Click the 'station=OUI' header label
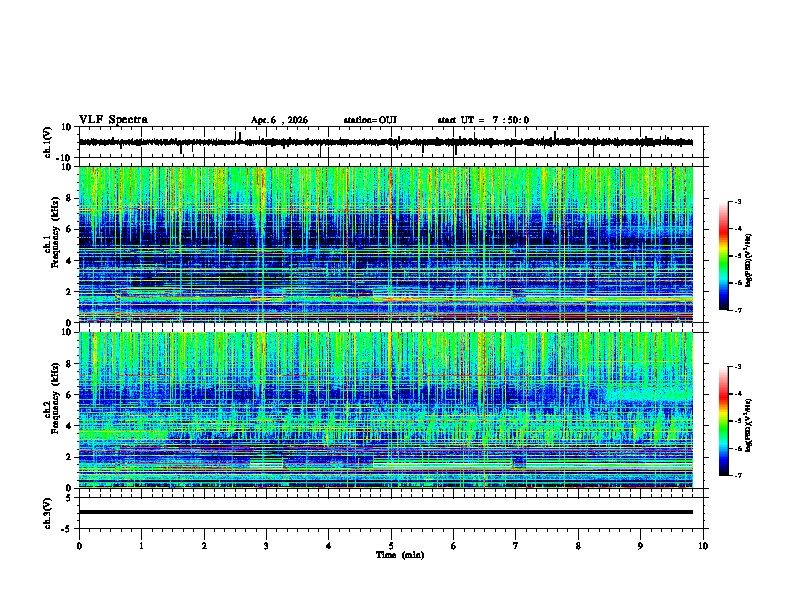The width and height of the screenshot is (792, 612). (x=370, y=120)
